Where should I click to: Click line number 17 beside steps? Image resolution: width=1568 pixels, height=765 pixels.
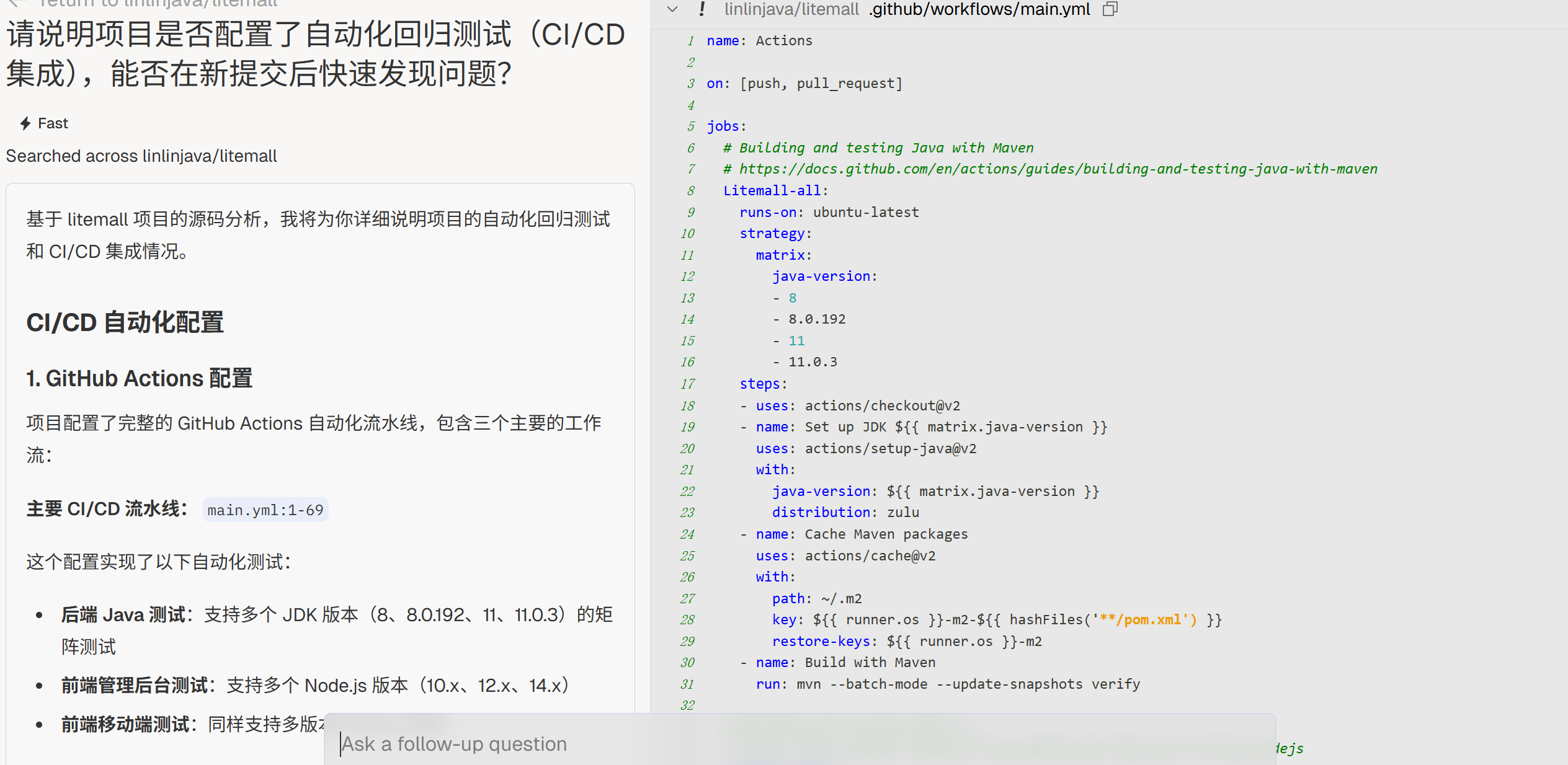click(x=687, y=384)
